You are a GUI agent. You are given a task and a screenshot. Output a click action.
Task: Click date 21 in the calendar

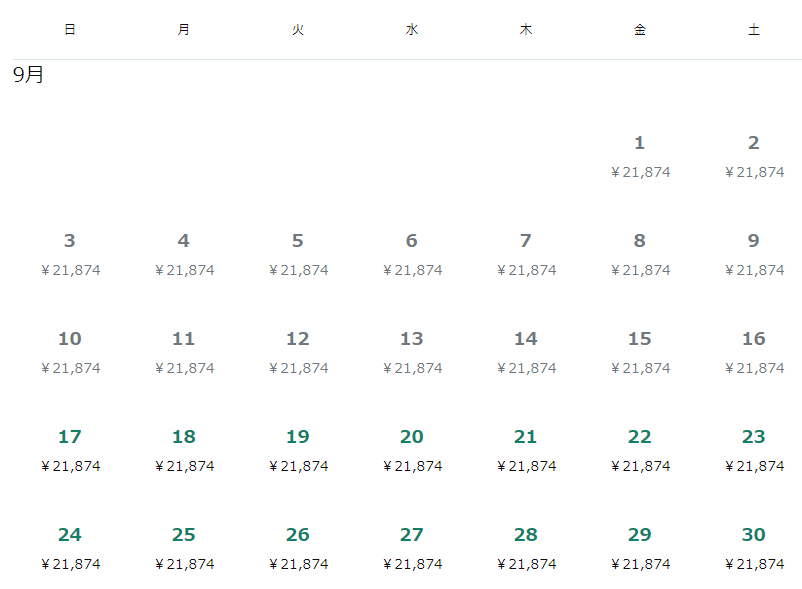tap(526, 449)
